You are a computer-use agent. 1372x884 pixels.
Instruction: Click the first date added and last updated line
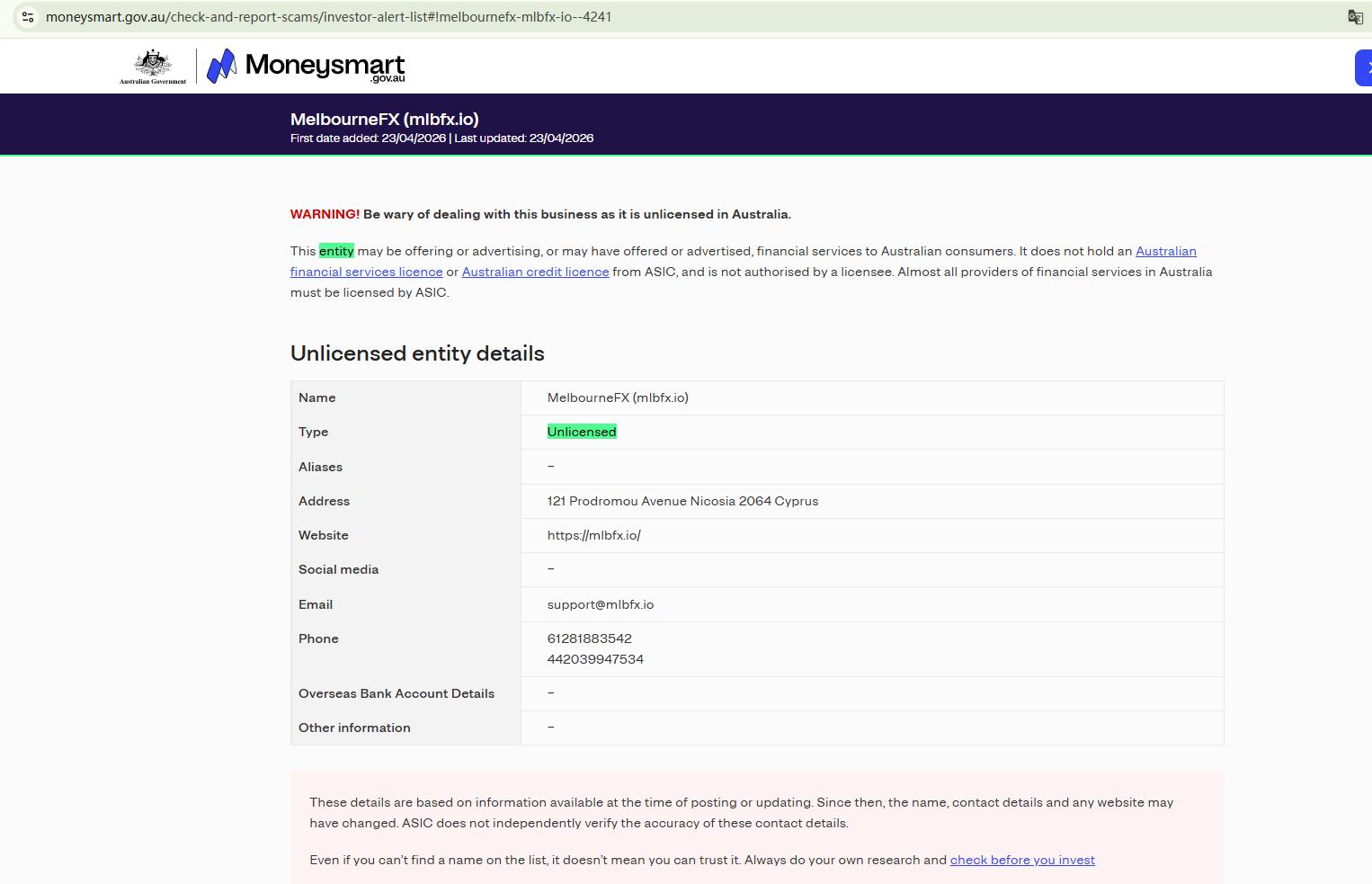coord(441,138)
